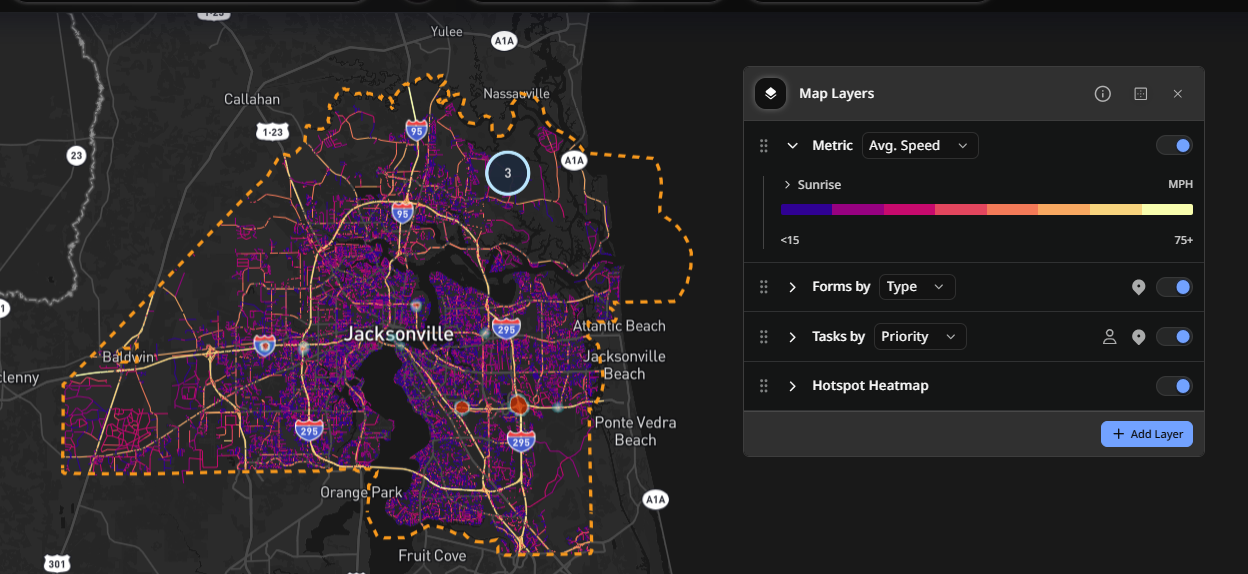Toggle the Metric layer off
The width and height of the screenshot is (1248, 574).
point(1174,146)
